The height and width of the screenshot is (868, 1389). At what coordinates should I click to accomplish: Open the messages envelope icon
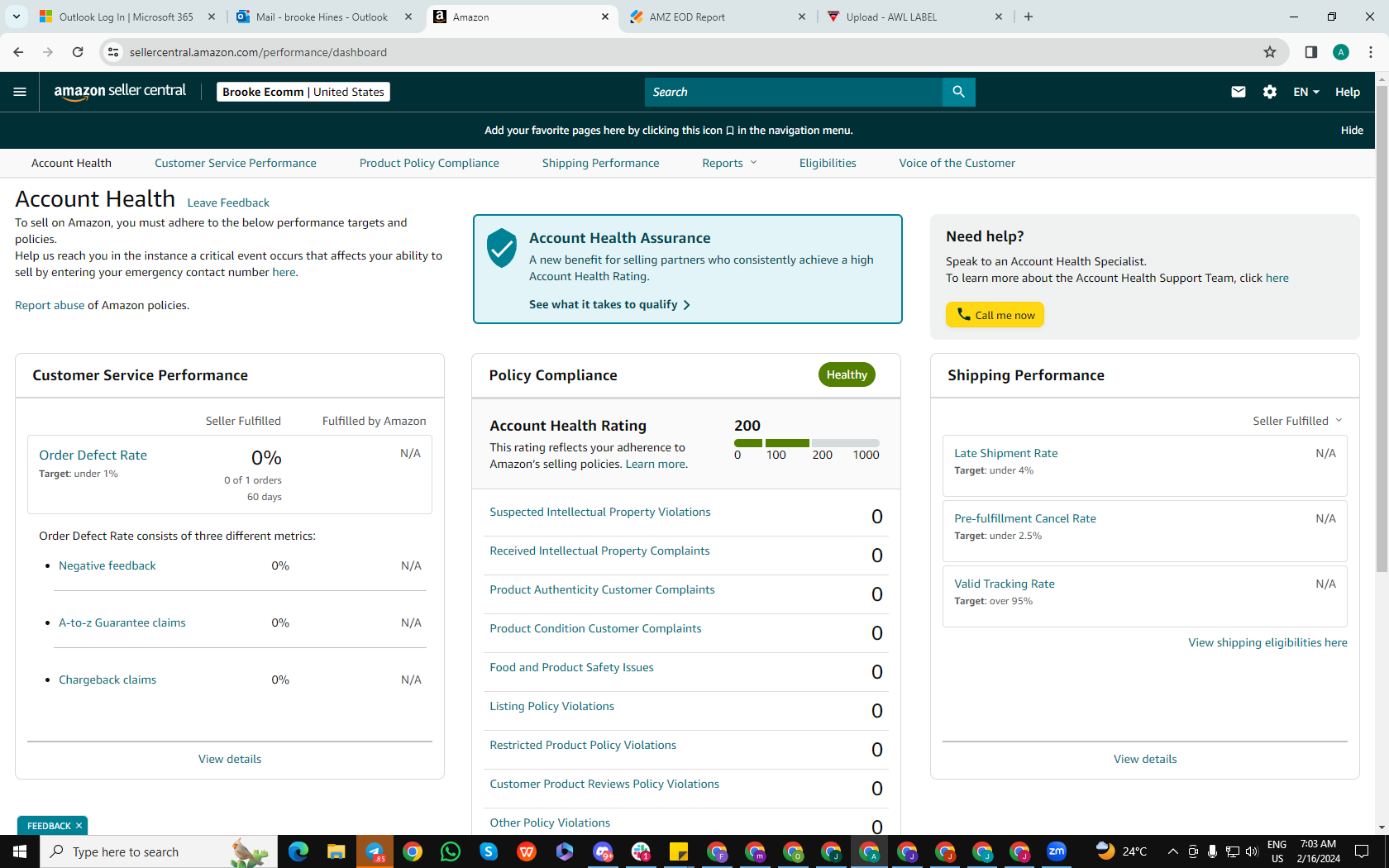point(1238,92)
